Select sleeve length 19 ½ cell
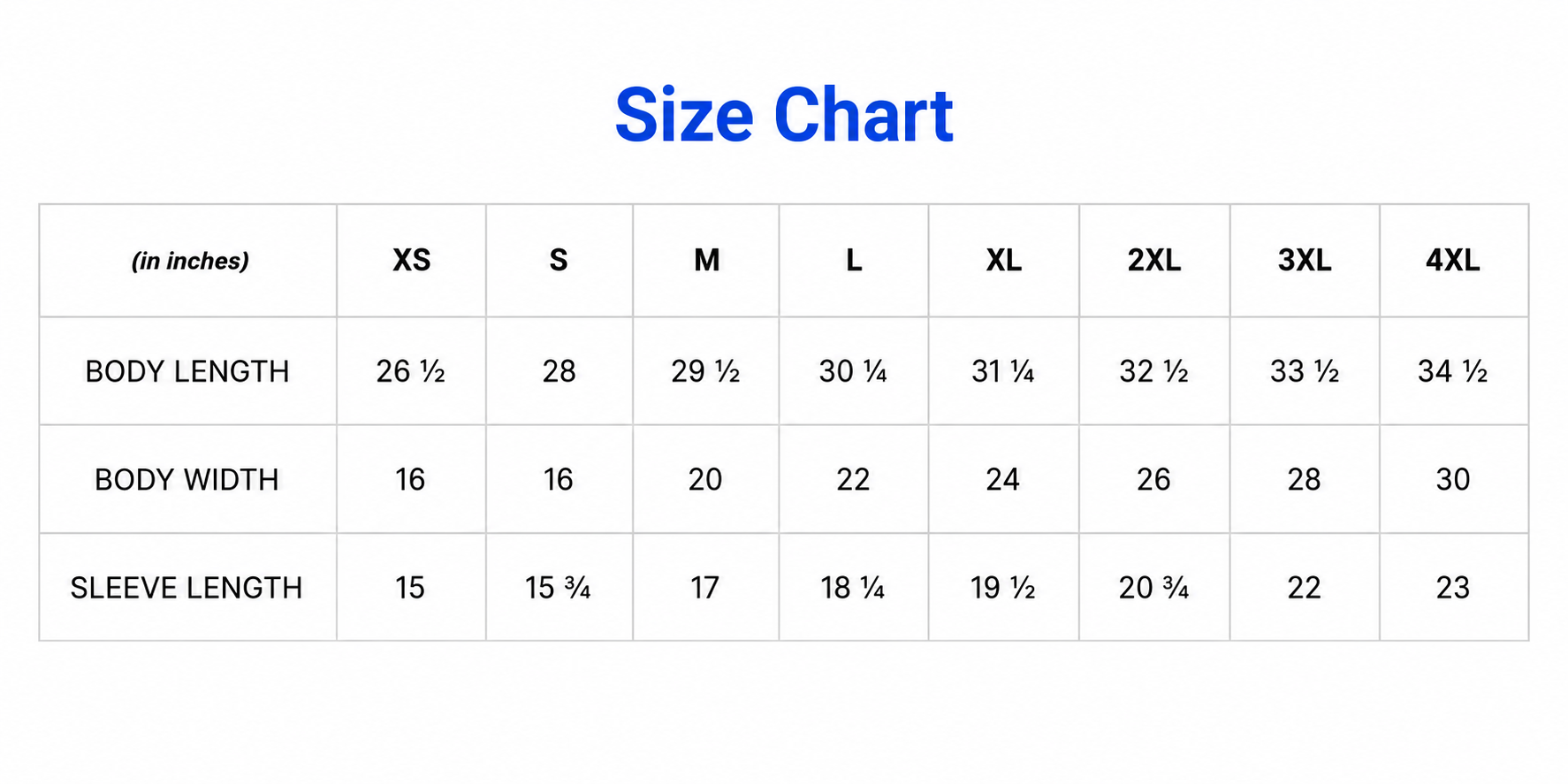 click(1003, 588)
